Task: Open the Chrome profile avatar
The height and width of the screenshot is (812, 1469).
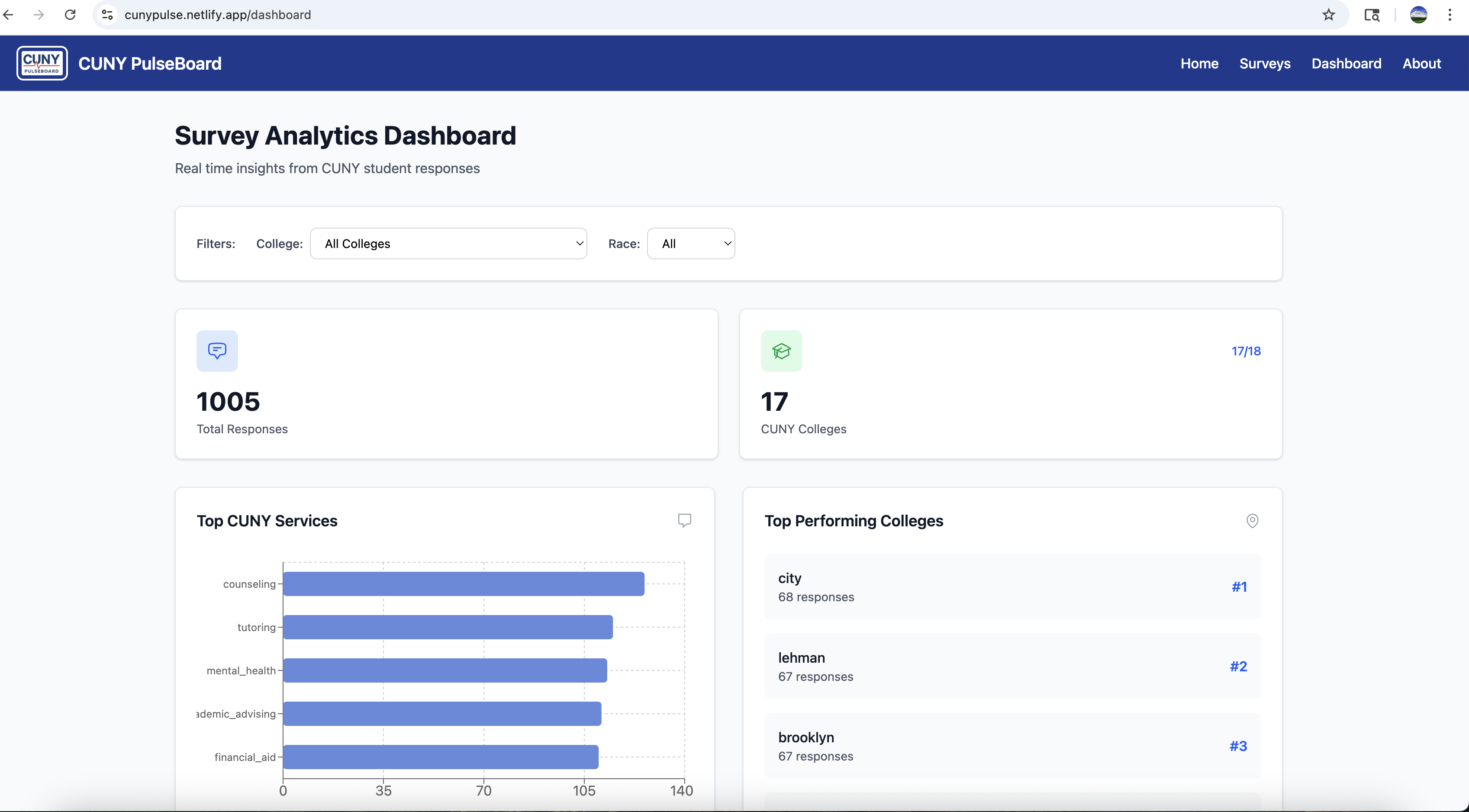Action: pyautogui.click(x=1418, y=15)
